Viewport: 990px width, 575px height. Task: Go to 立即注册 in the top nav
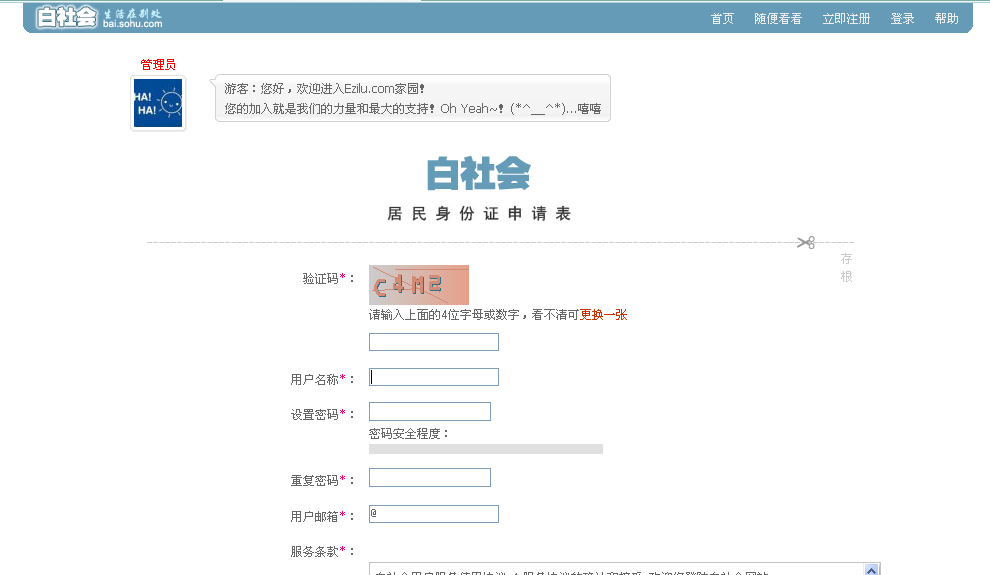846,19
